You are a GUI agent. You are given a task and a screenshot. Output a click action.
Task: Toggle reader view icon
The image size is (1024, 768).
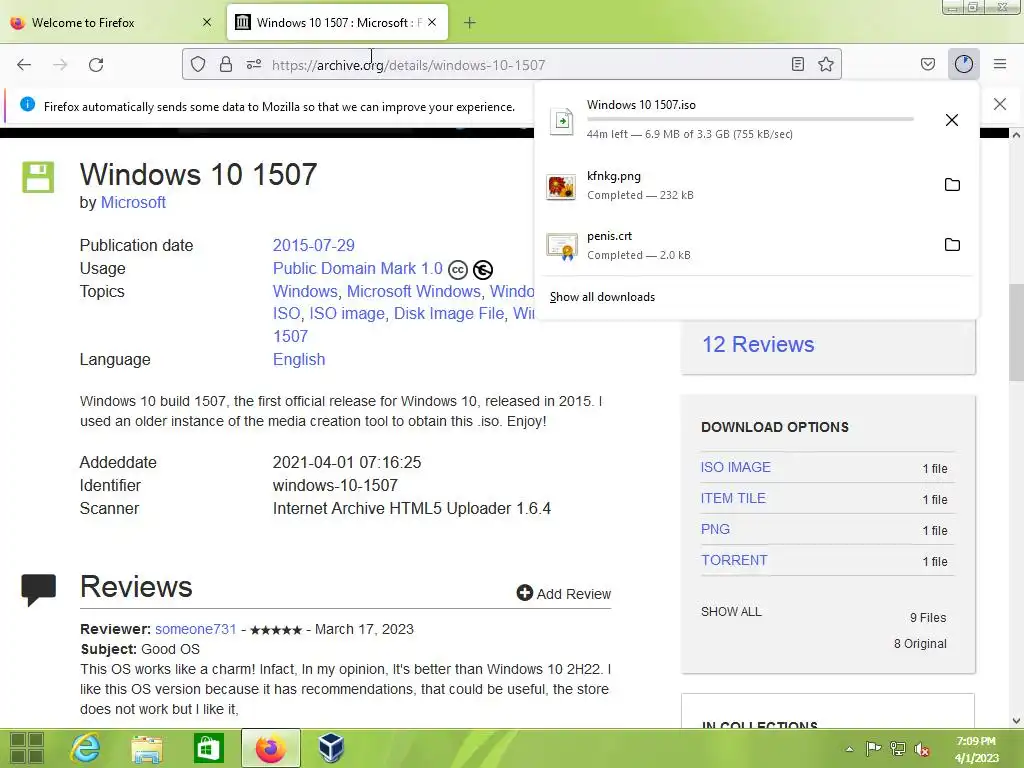tap(797, 64)
